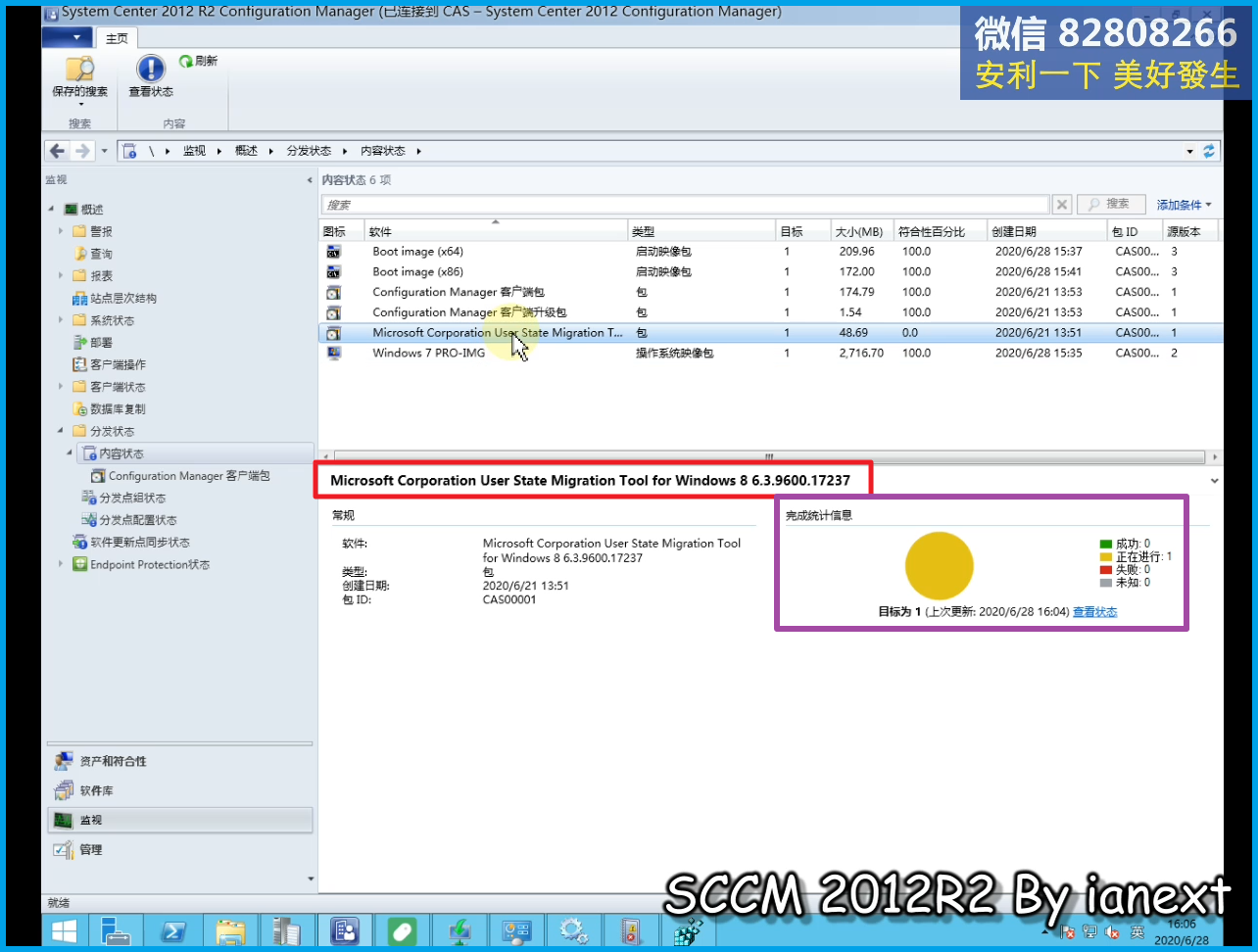Select 软件更新点同步状态 in tree
Image resolution: width=1258 pixels, height=952 pixels.
(131, 543)
